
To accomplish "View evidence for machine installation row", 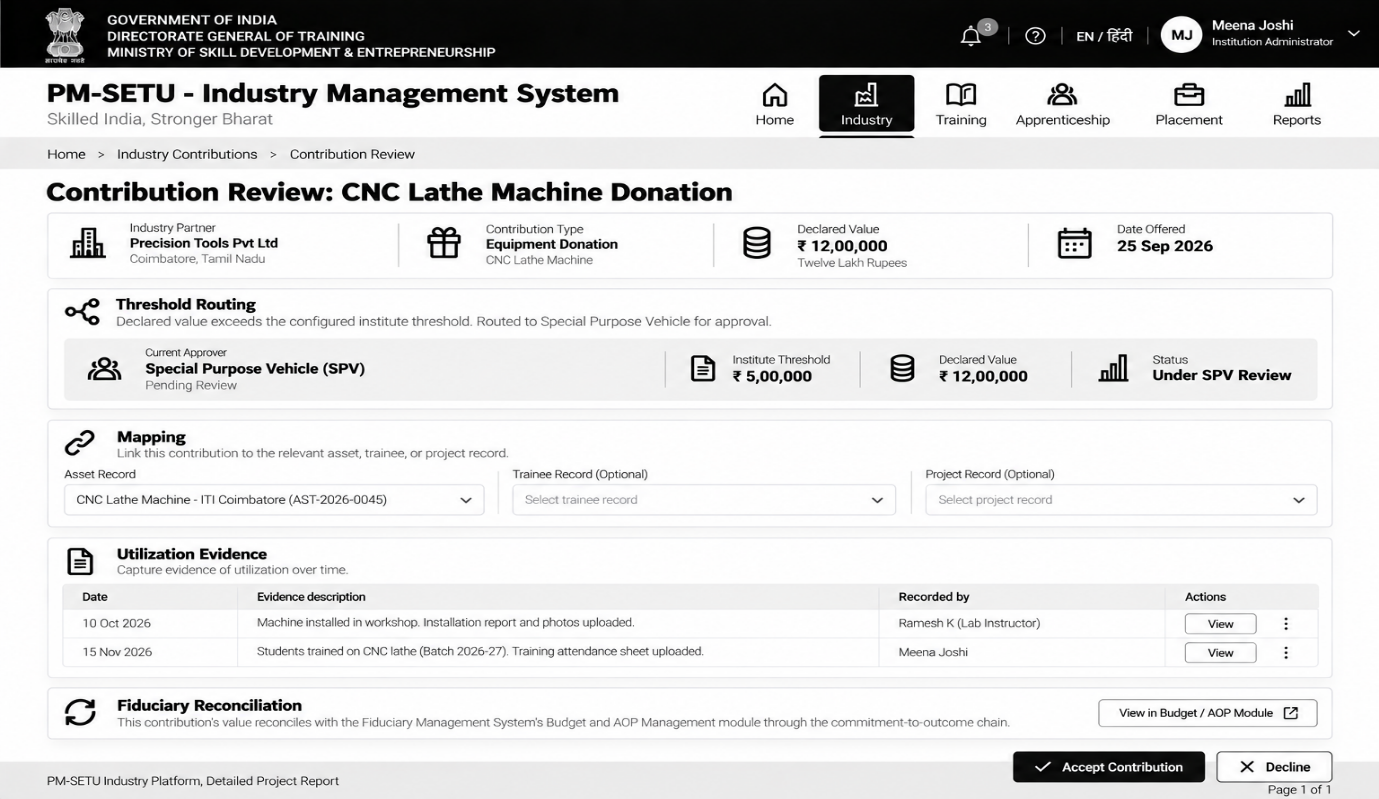I will 1221,624.
